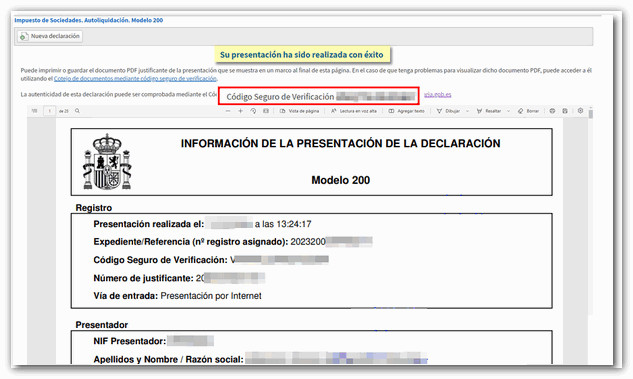The image size is (633, 379).
Task: Save the PDF with the disk icon
Action: (565, 111)
